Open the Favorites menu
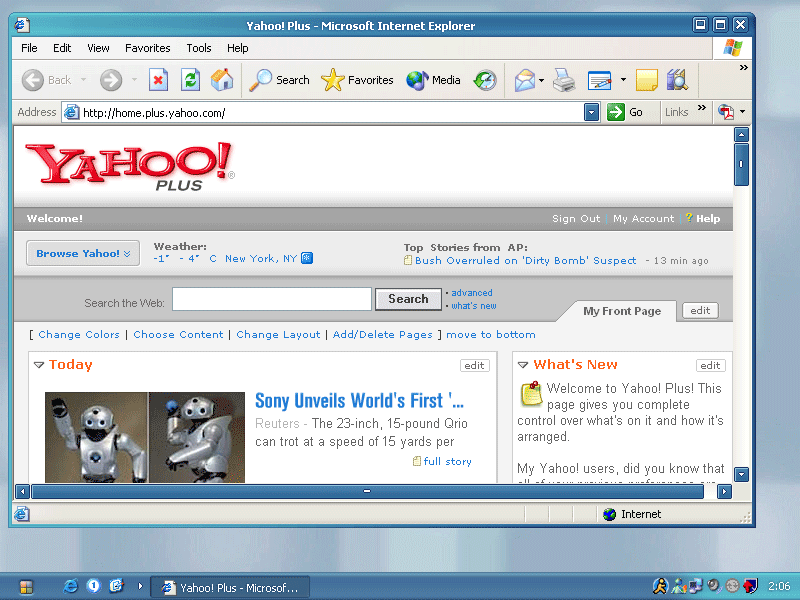The width and height of the screenshot is (800, 600). click(x=147, y=48)
